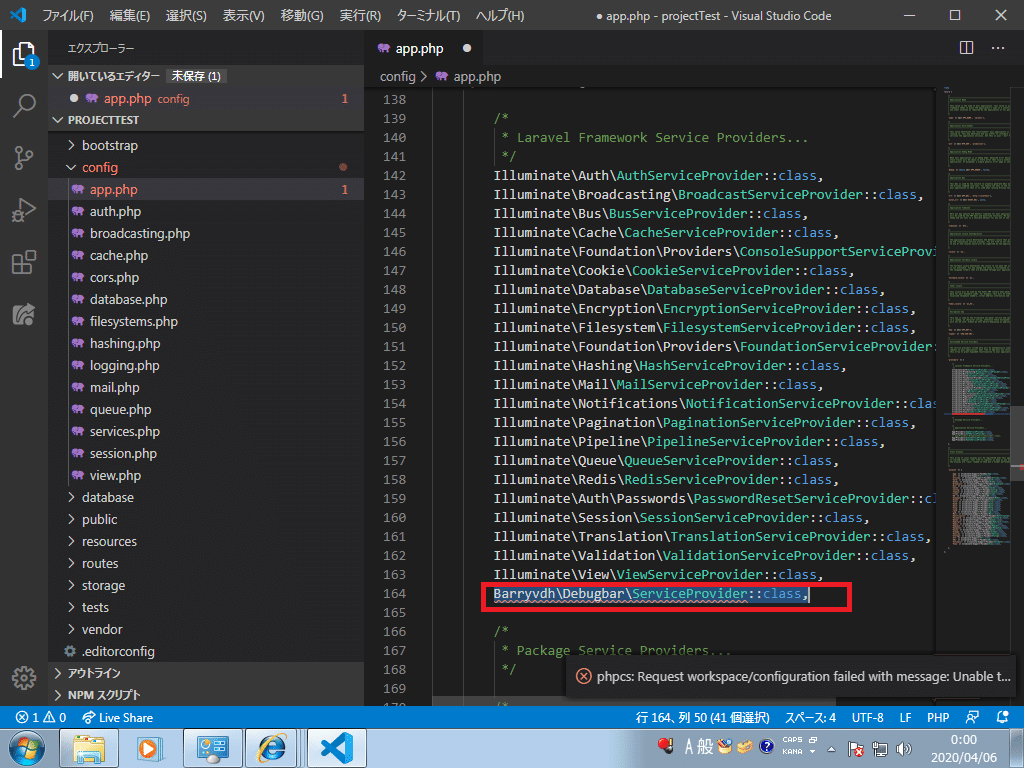Change end of line via LF

click(x=905, y=717)
